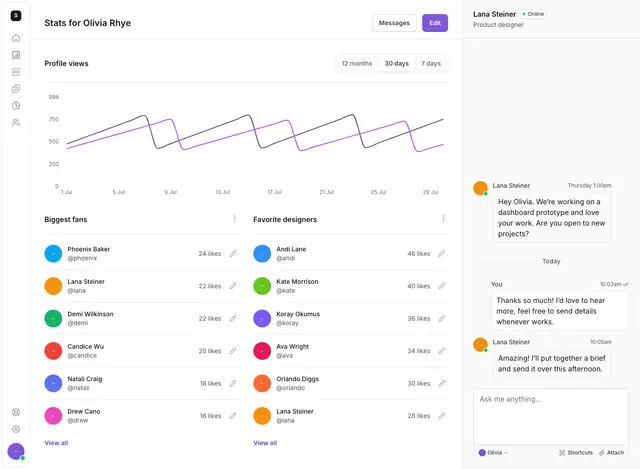The image size is (640, 469).
Task: Click the 46 likes value for Andi Lane
Action: pyautogui.click(x=419, y=253)
